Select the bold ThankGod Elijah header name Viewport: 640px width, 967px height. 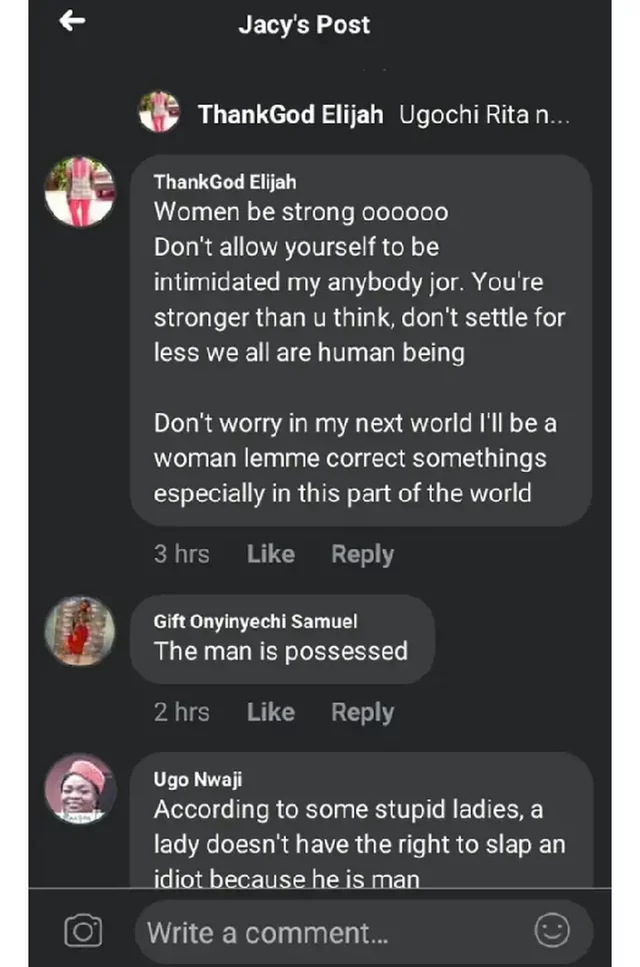(290, 115)
